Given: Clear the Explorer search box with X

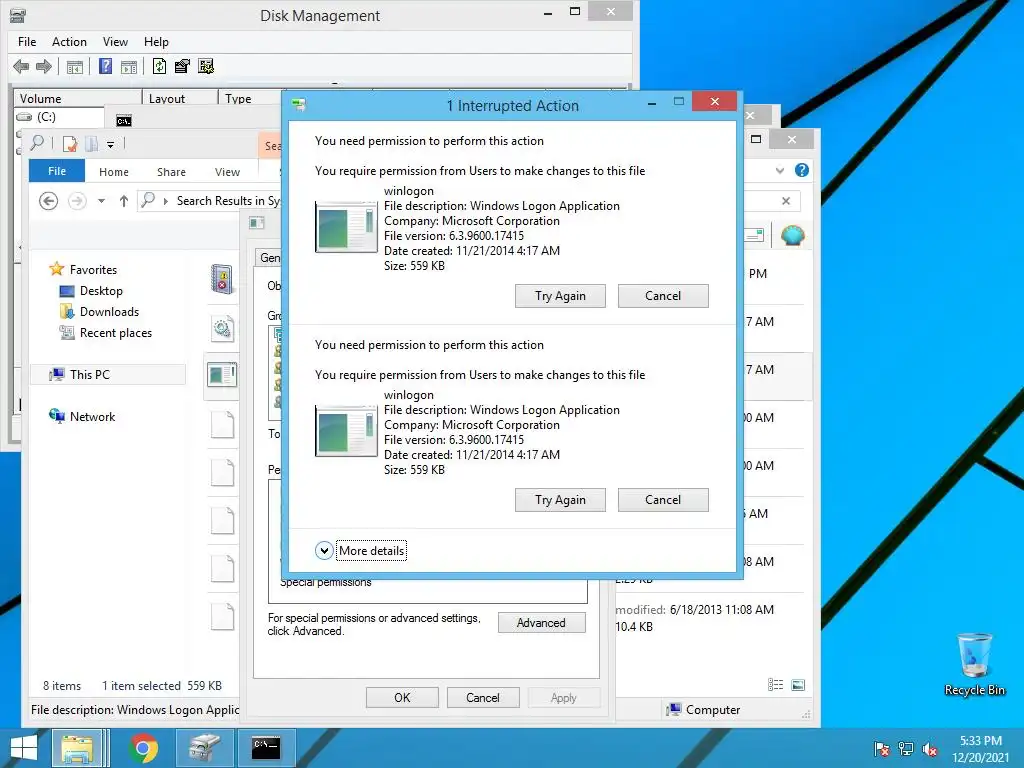Looking at the screenshot, I should (786, 200).
